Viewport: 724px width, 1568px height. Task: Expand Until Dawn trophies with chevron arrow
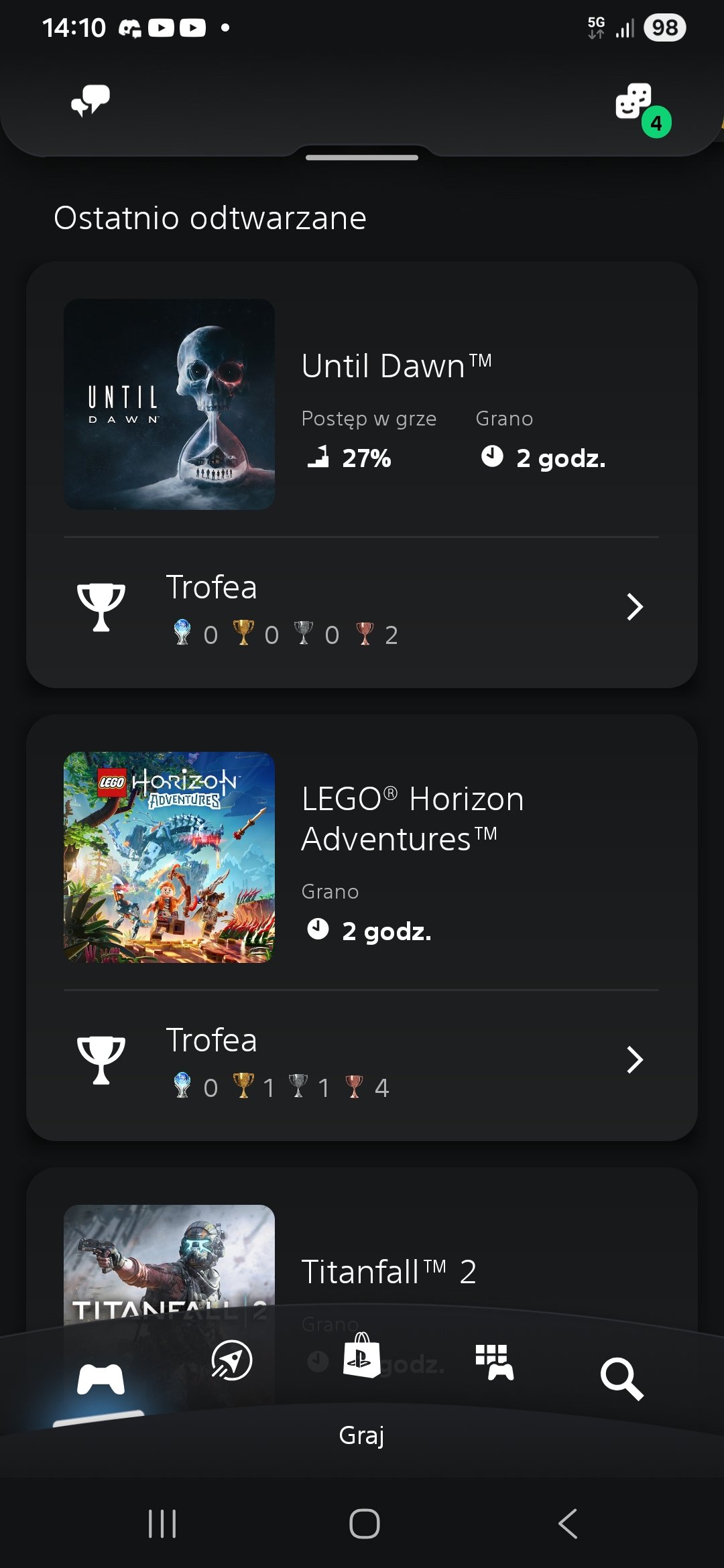[634, 607]
